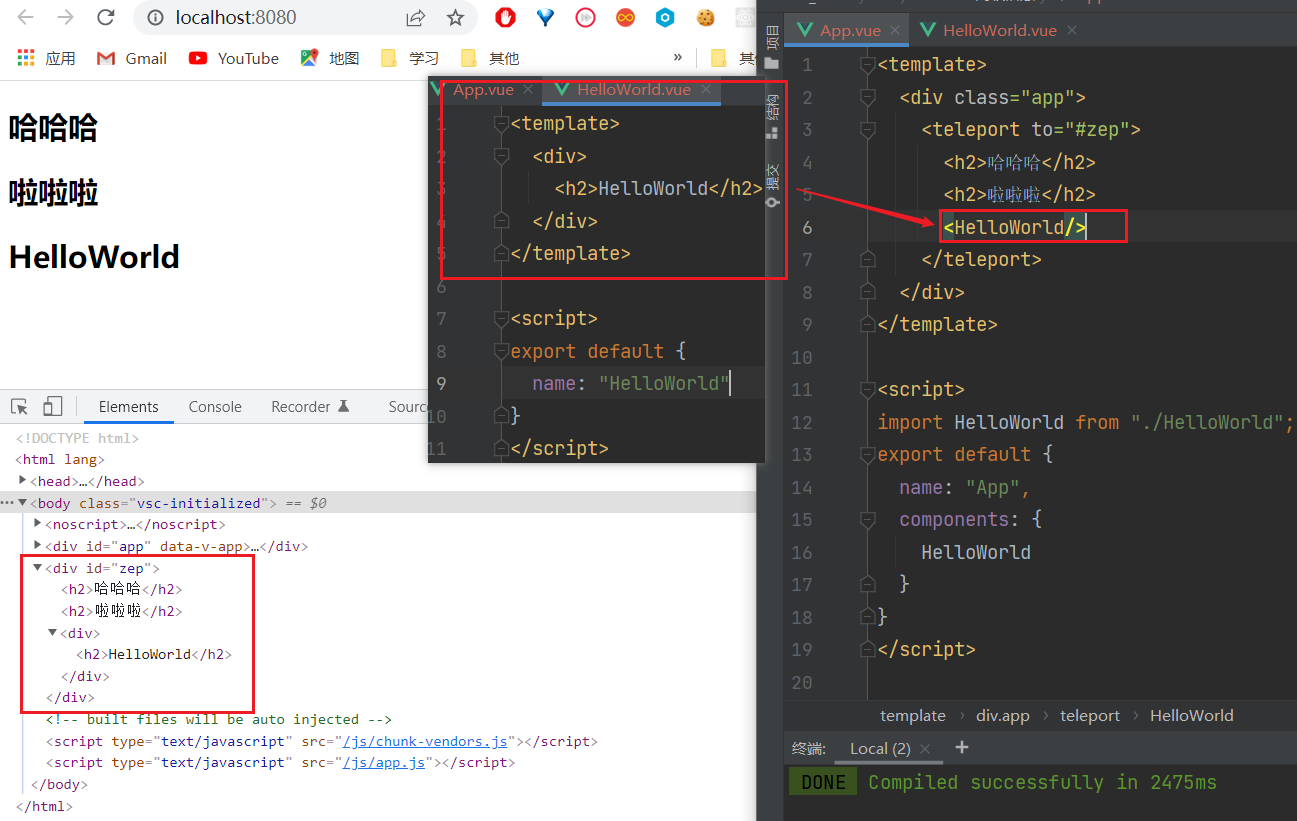Open the 应用 apps shortcut

click(x=47, y=58)
